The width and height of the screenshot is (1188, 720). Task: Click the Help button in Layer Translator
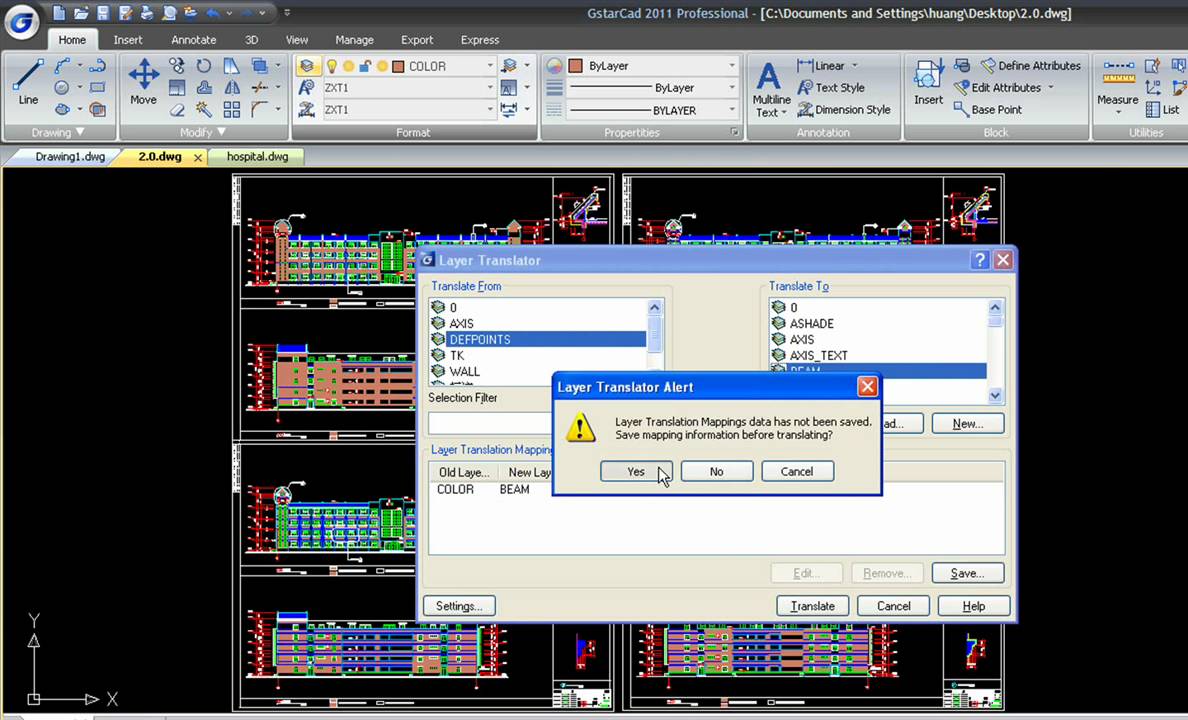click(x=974, y=606)
